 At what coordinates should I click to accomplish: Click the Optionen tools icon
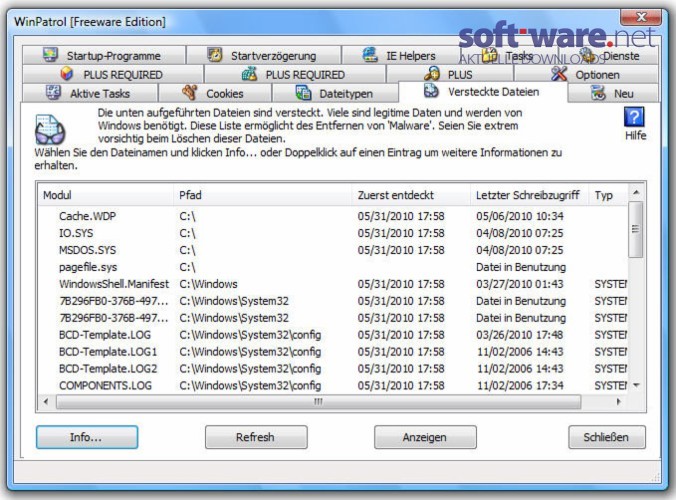pos(559,74)
